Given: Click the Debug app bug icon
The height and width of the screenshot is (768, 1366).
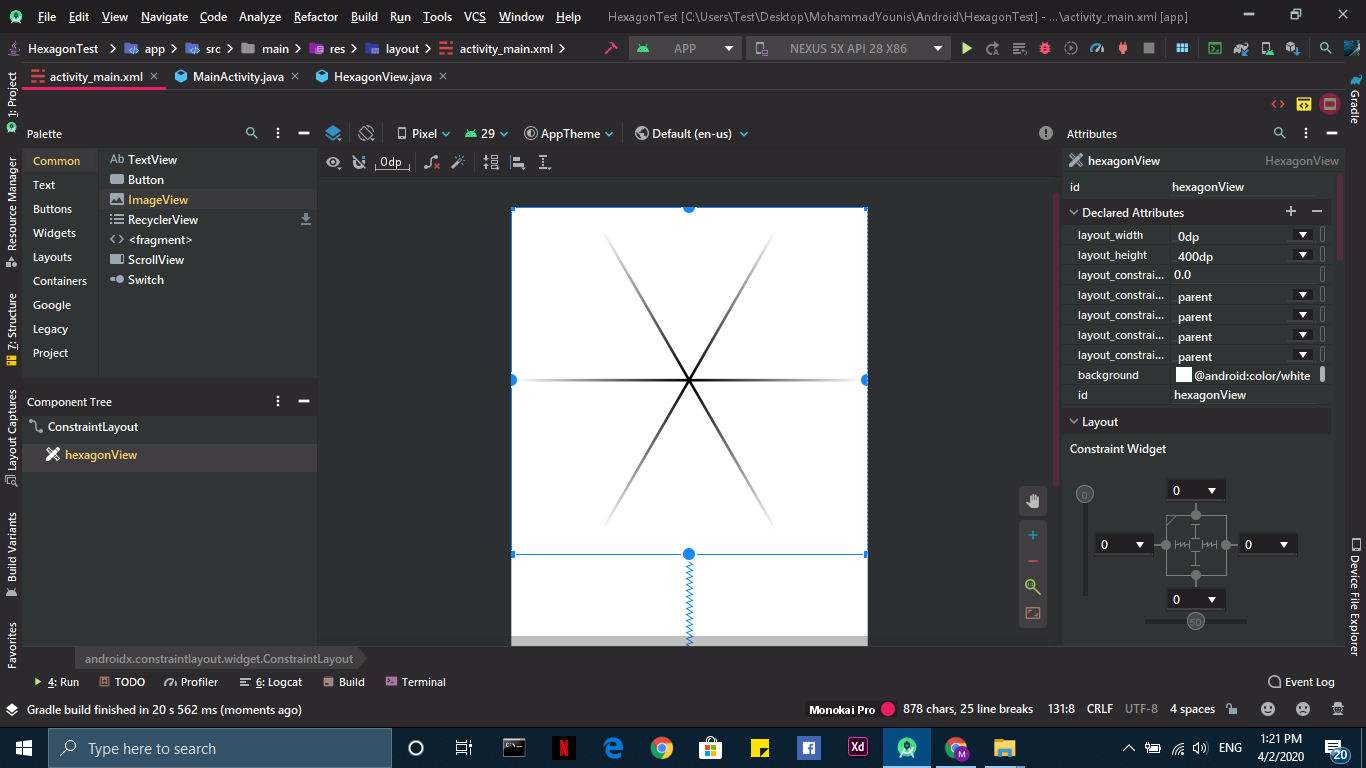Looking at the screenshot, I should click(1045, 48).
